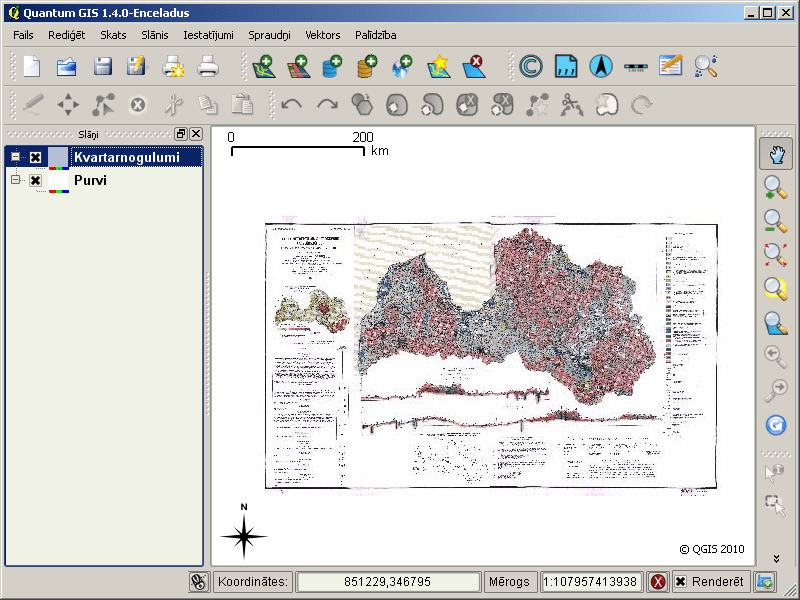800x600 pixels.
Task: Open the Vektors menu
Action: [322, 35]
